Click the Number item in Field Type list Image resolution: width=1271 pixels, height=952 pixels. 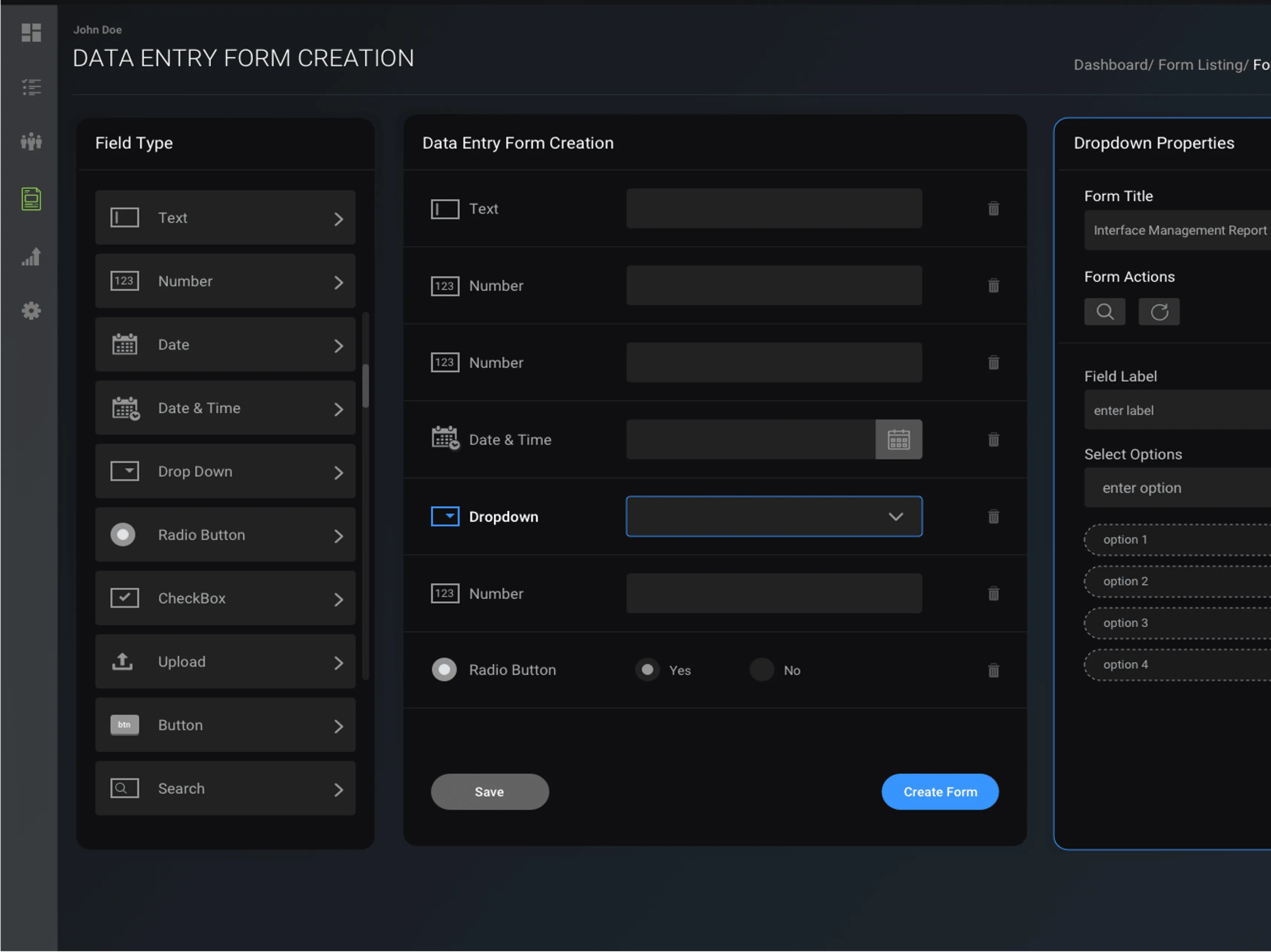[x=225, y=281]
